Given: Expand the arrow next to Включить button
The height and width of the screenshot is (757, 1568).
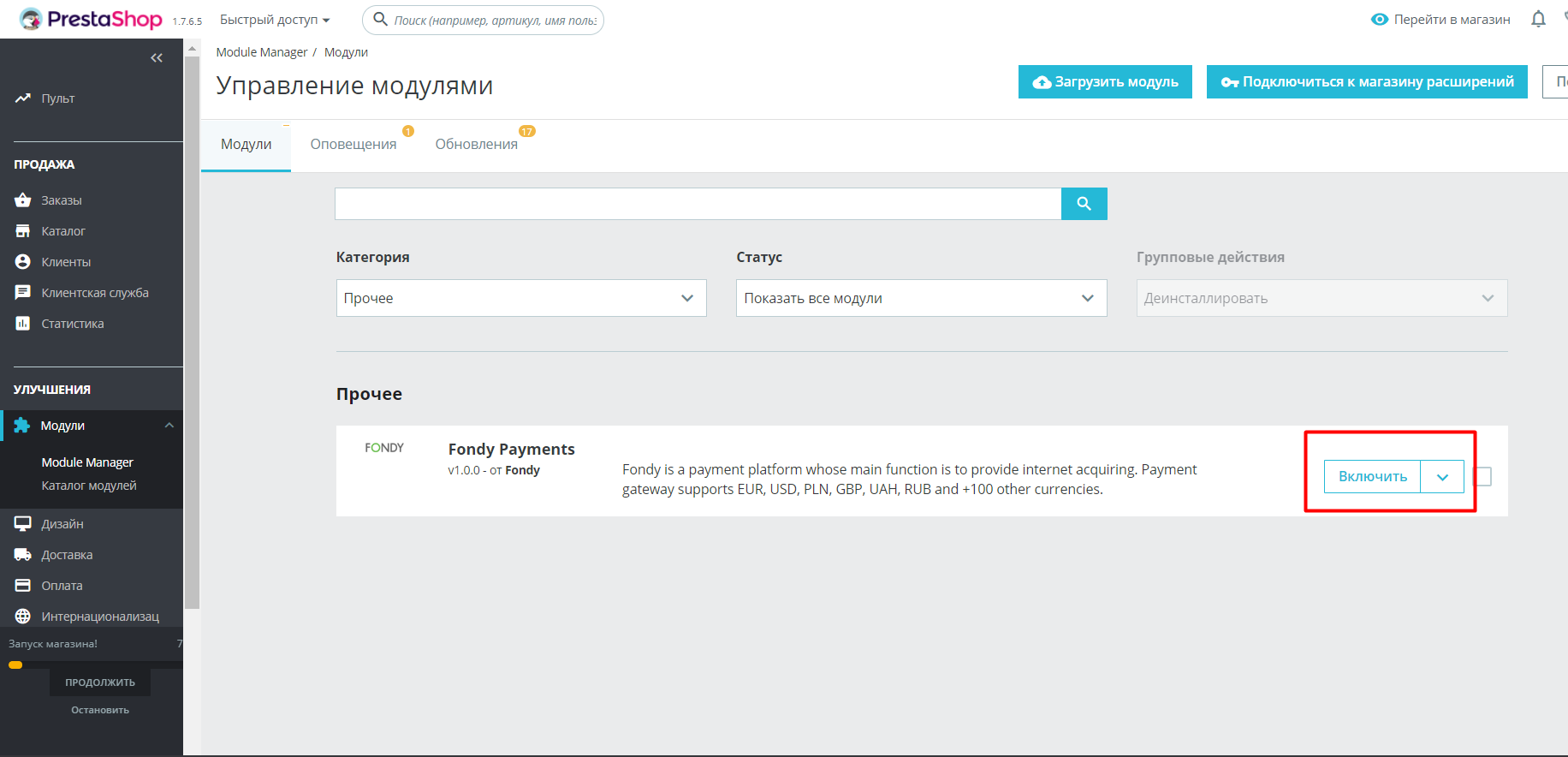Looking at the screenshot, I should tap(1442, 477).
